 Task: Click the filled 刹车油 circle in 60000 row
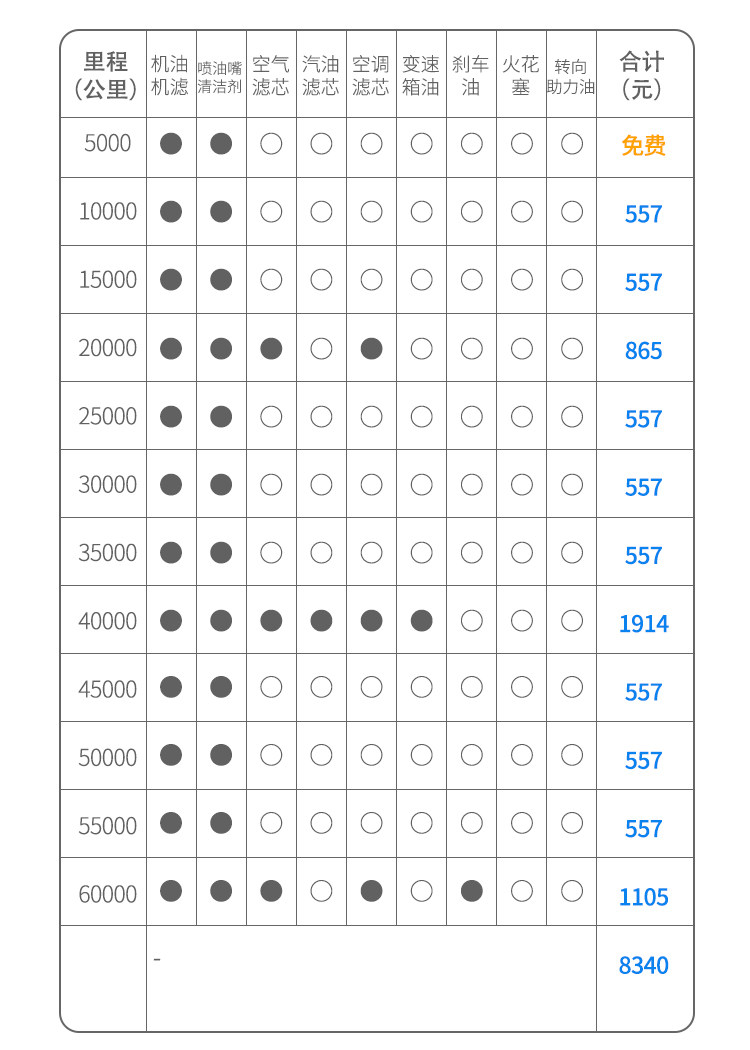click(471, 891)
